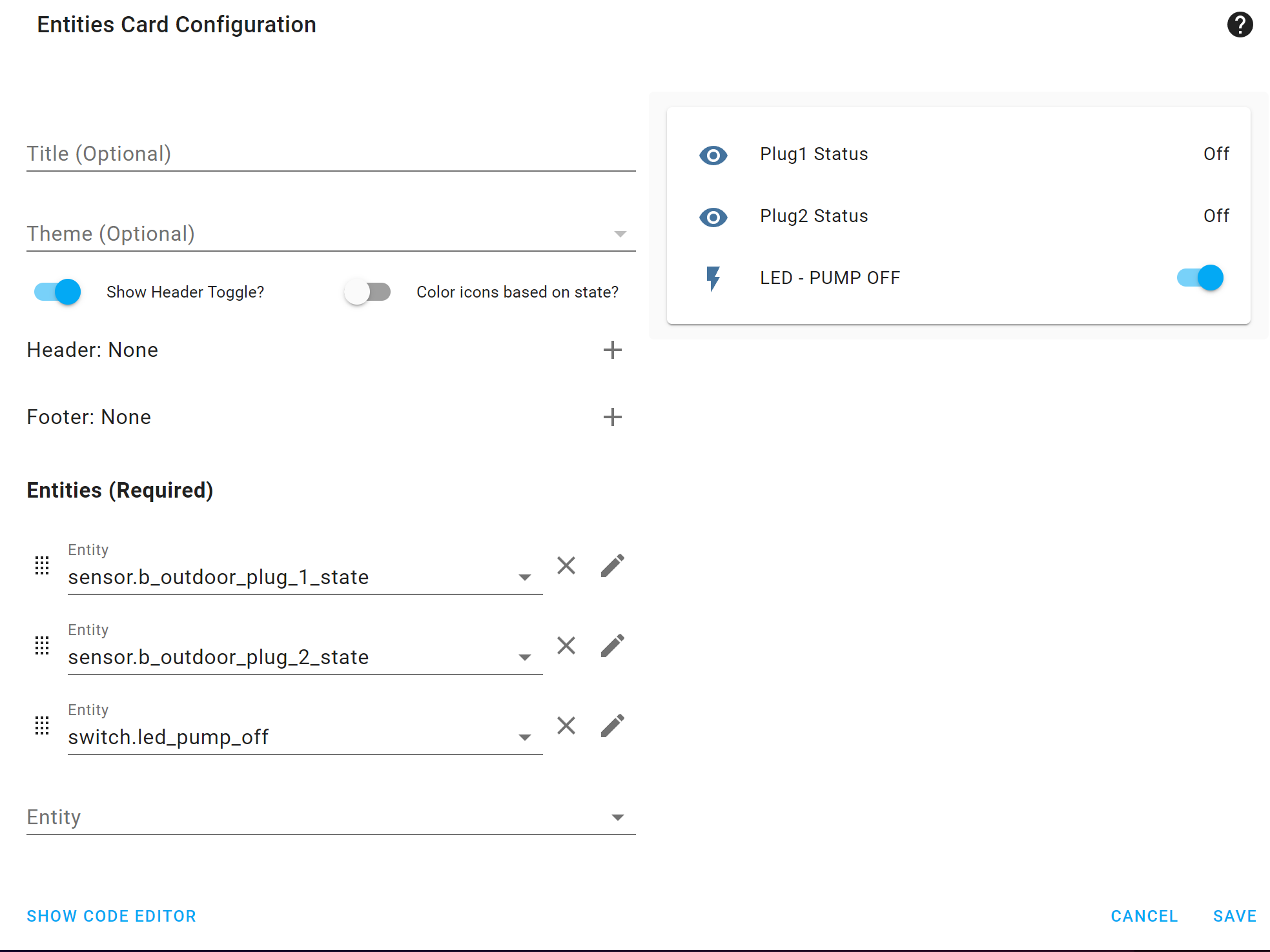Open the help icon for card configuration
This screenshot has width=1270, height=952.
1239,25
